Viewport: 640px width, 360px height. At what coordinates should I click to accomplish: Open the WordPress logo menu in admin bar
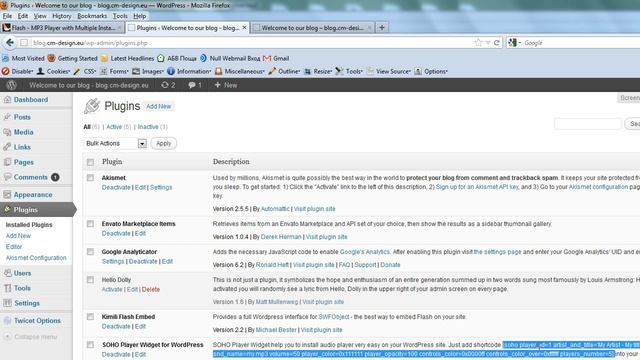pyautogui.click(x=11, y=85)
